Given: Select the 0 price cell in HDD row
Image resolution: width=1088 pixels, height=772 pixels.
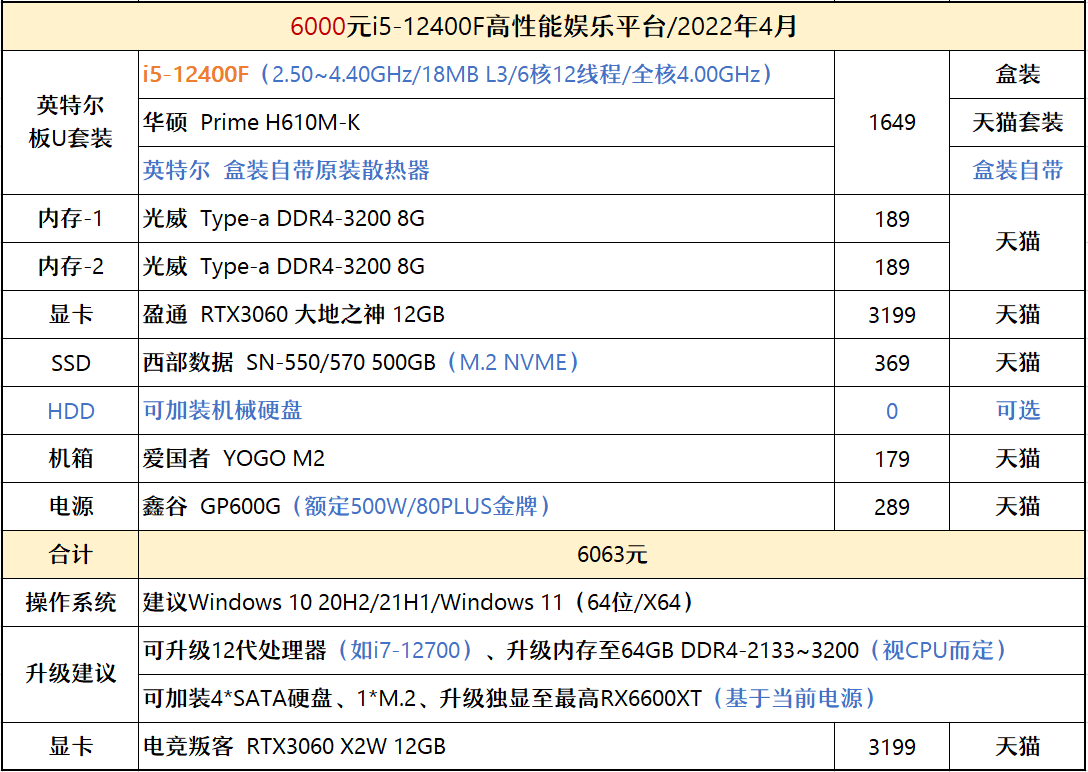Looking at the screenshot, I should (x=892, y=411).
